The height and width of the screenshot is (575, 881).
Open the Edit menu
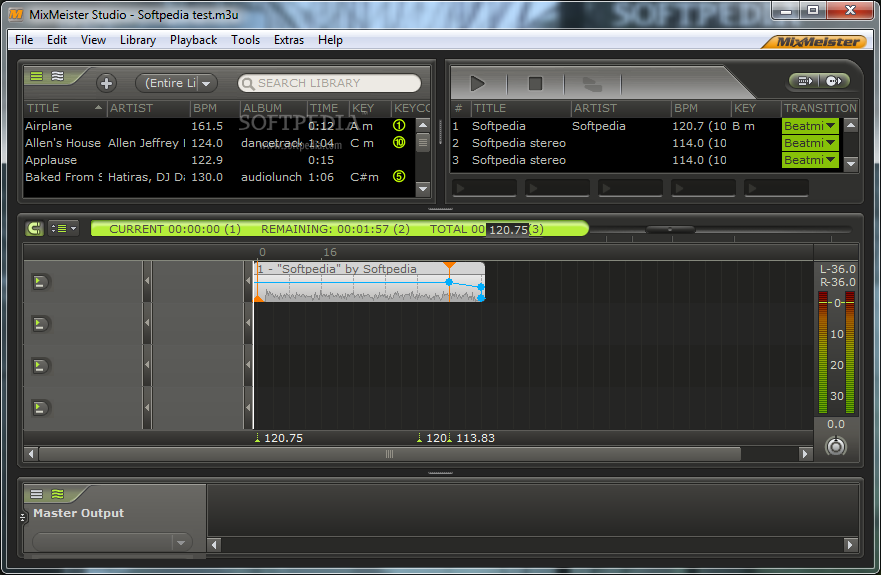(x=57, y=40)
